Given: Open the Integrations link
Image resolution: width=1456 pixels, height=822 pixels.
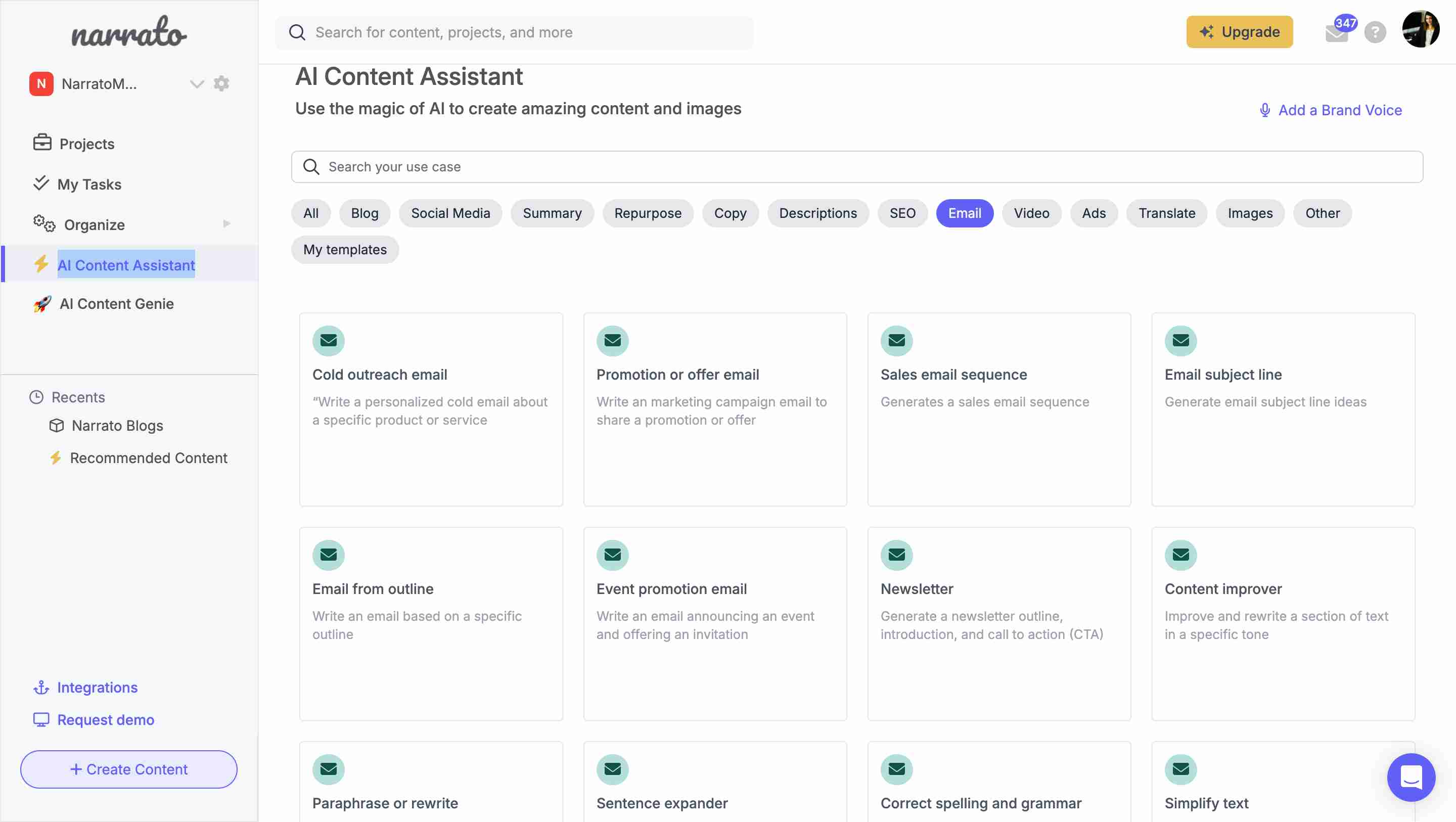Looking at the screenshot, I should pos(86,687).
